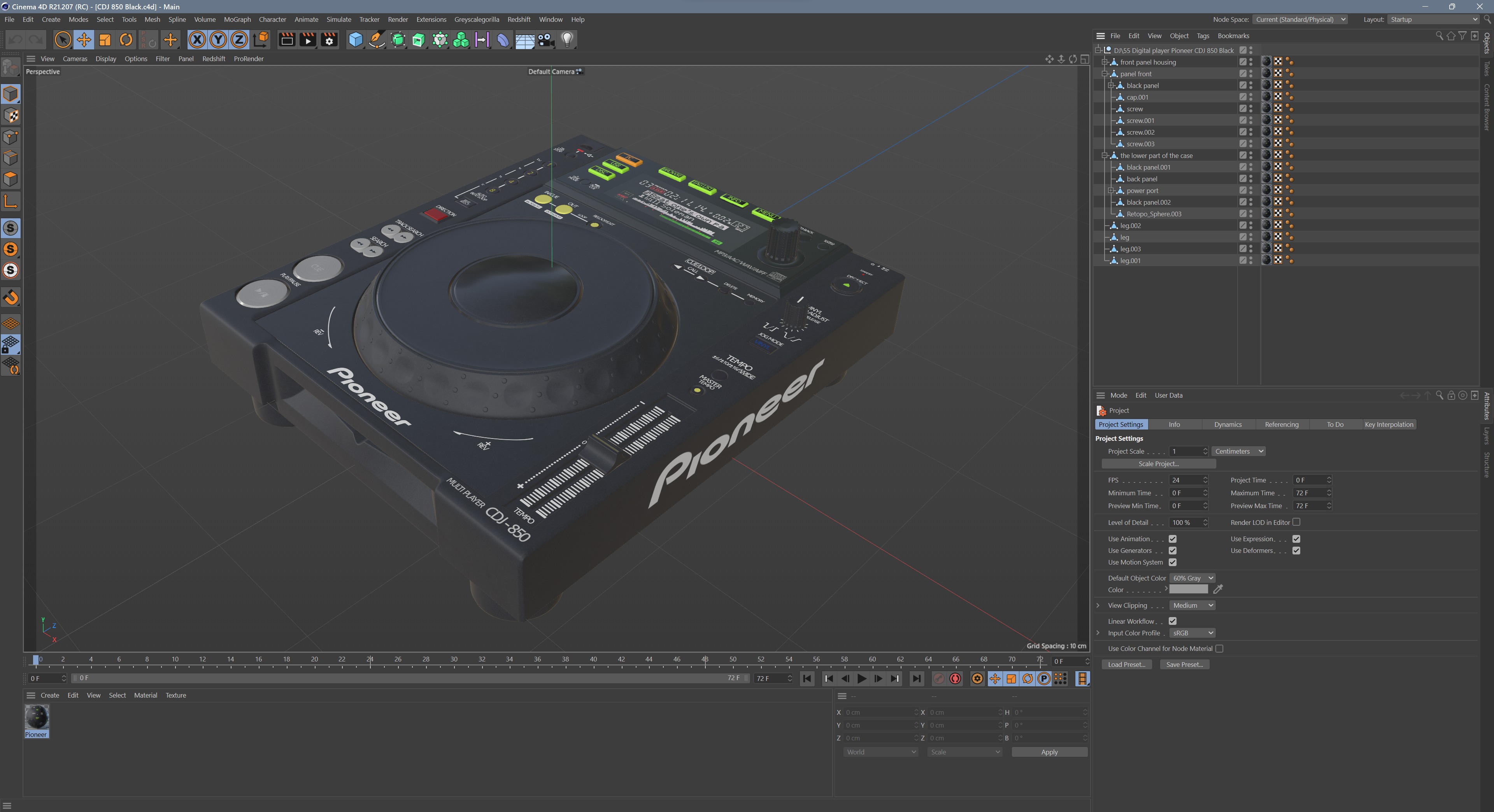Click the Record Active Objects button

(x=938, y=679)
